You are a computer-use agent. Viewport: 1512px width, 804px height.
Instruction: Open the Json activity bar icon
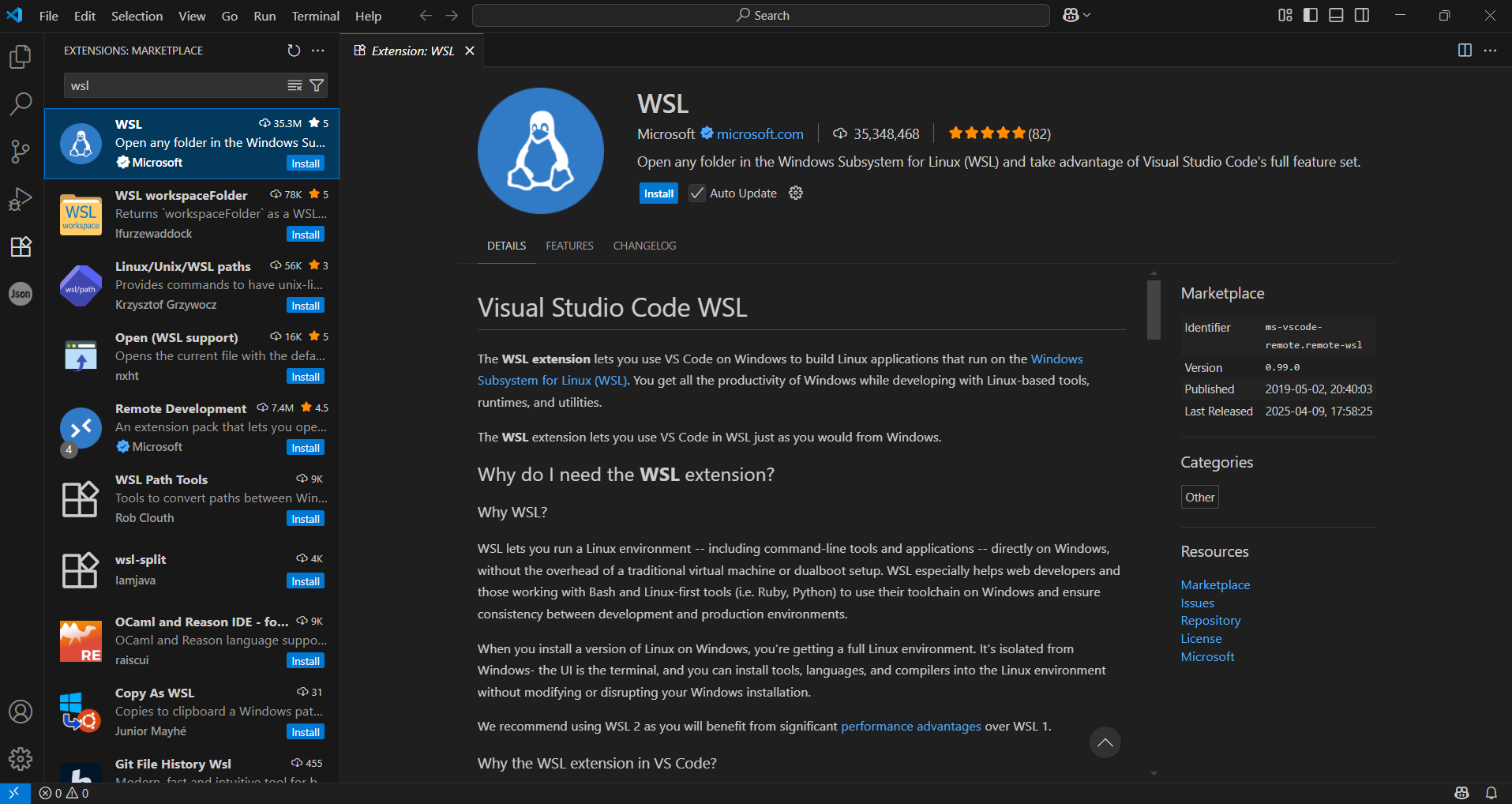(21, 294)
